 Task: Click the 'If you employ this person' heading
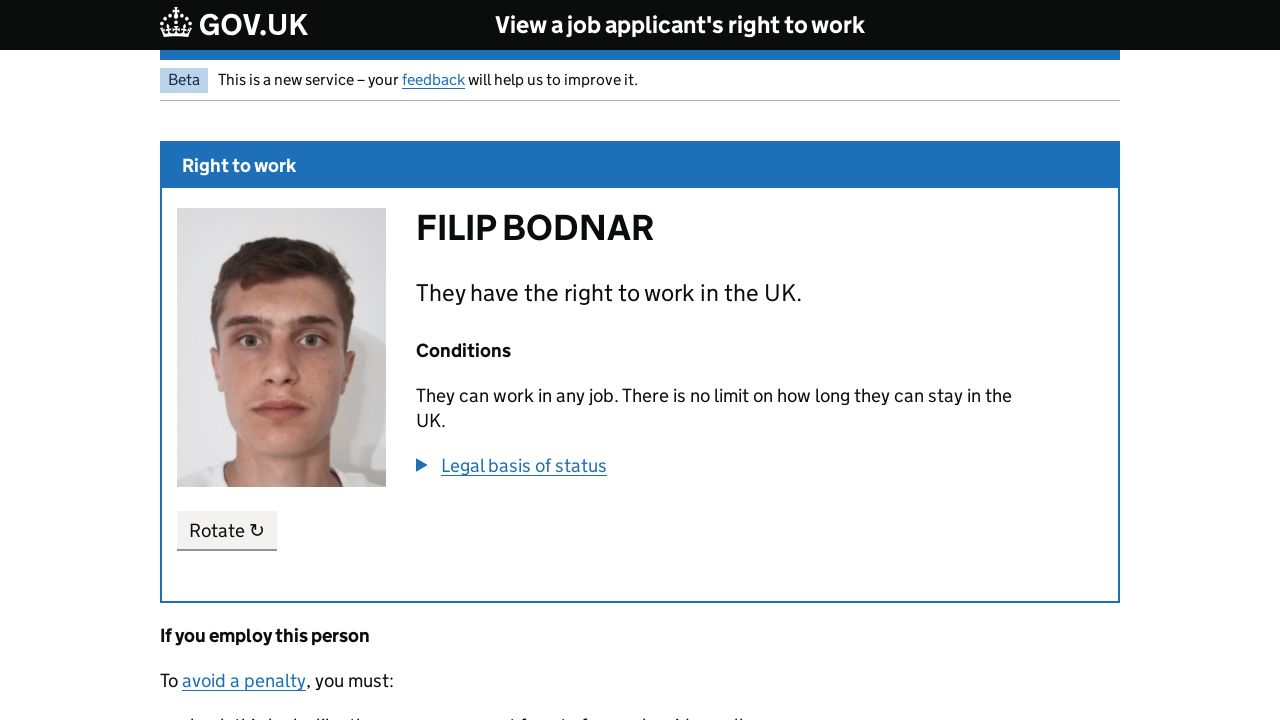[x=264, y=636]
